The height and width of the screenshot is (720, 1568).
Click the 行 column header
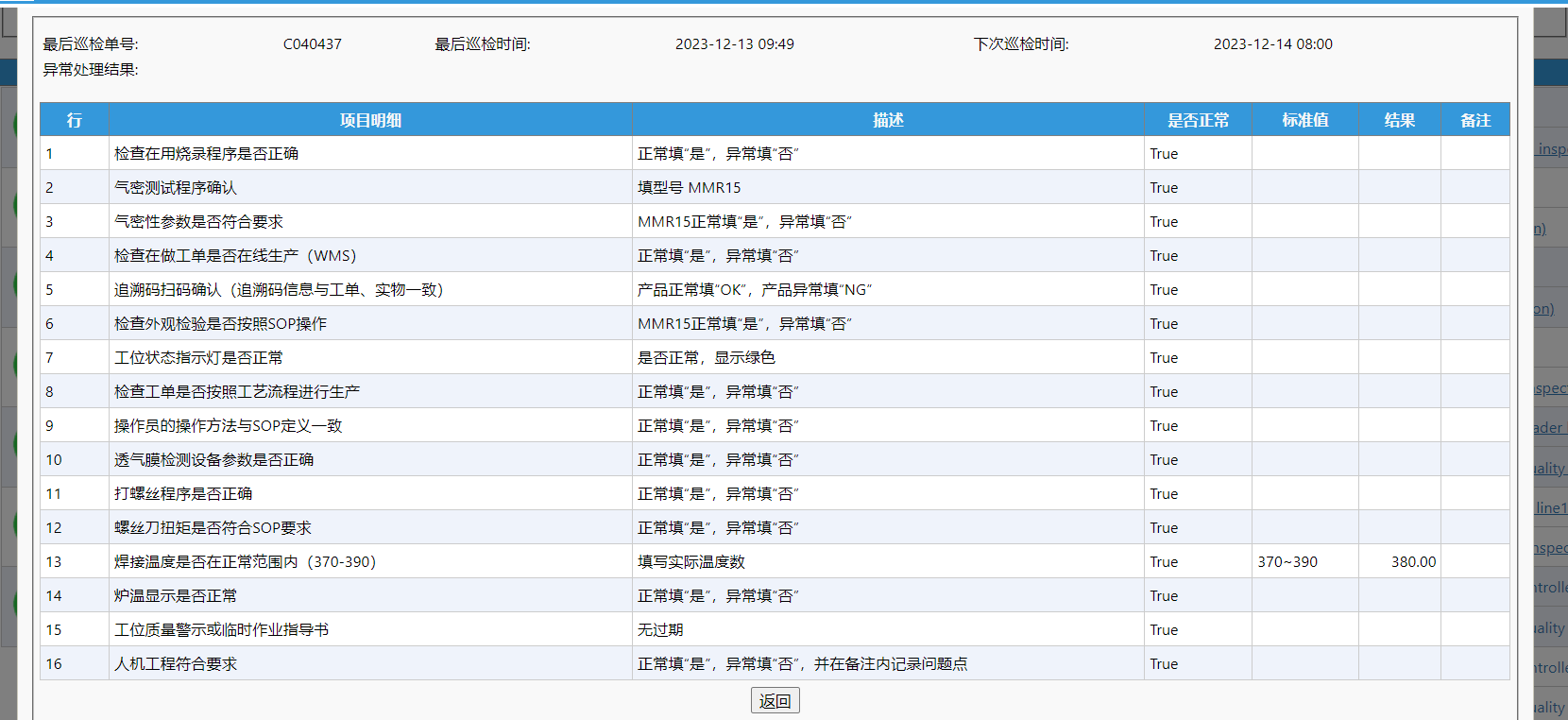tap(75, 120)
